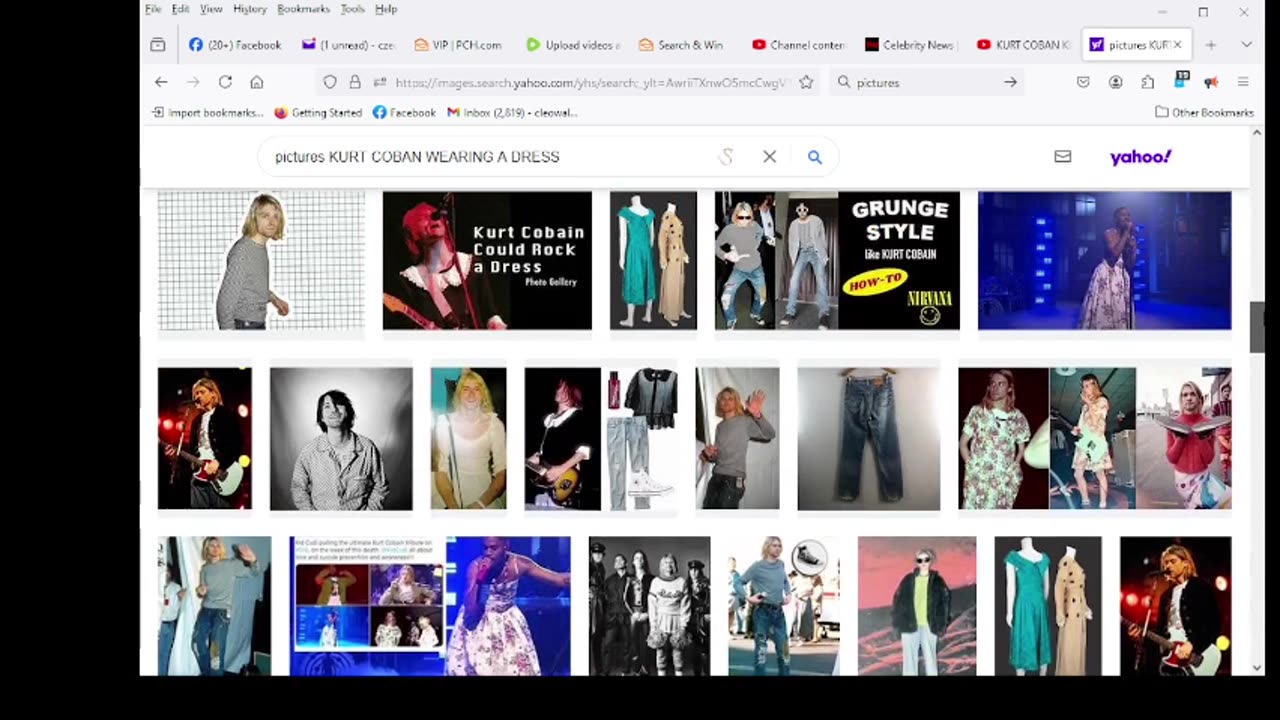Image resolution: width=1280 pixels, height=720 pixels.
Task: Reload the current page
Action: pos(225,82)
